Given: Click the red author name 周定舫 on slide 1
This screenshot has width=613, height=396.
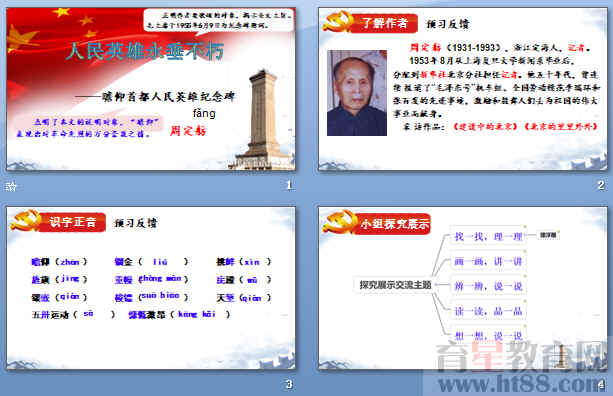Looking at the screenshot, I should [188, 131].
